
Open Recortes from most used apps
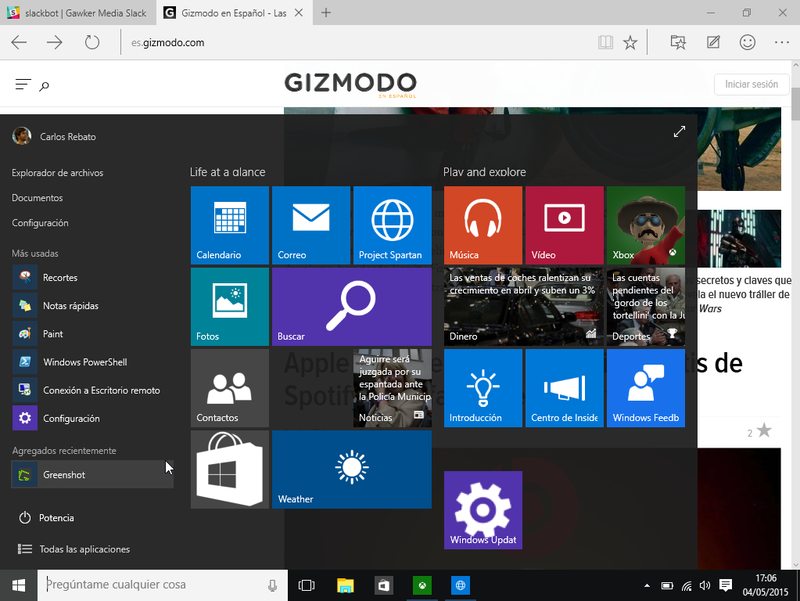[92, 278]
